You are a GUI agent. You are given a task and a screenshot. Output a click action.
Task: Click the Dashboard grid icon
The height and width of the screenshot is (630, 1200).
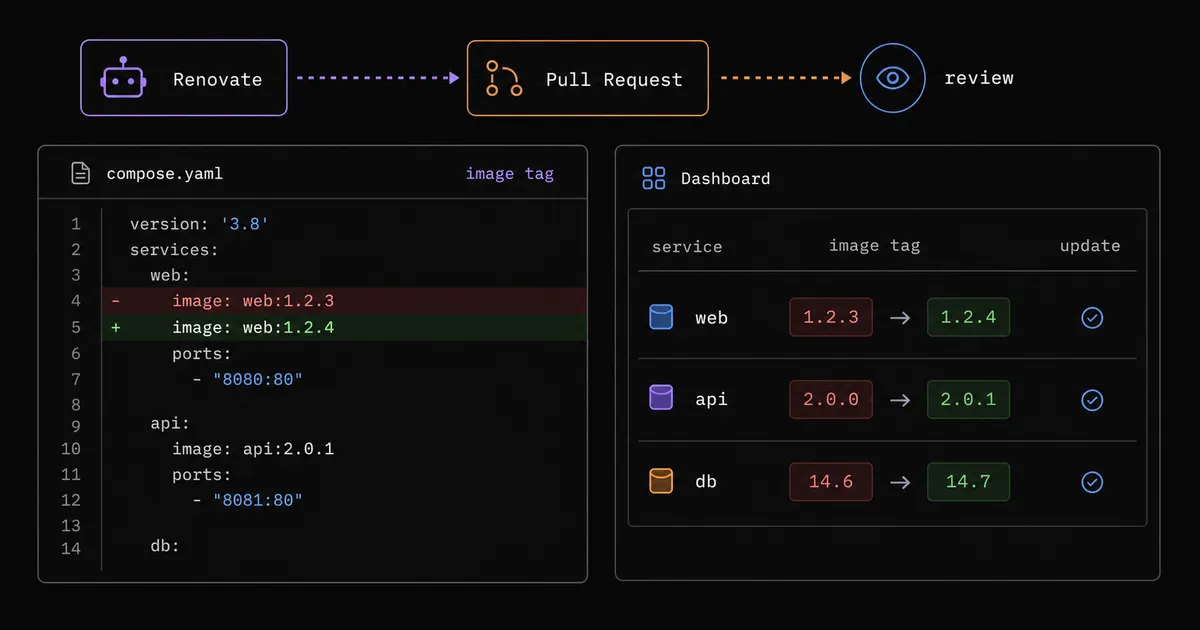(x=654, y=178)
